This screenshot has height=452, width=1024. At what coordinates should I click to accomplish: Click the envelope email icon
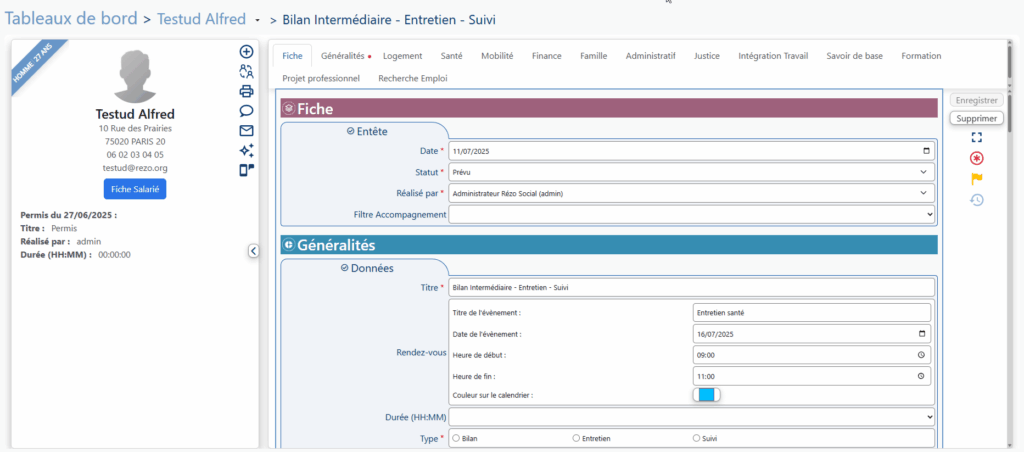coord(247,130)
